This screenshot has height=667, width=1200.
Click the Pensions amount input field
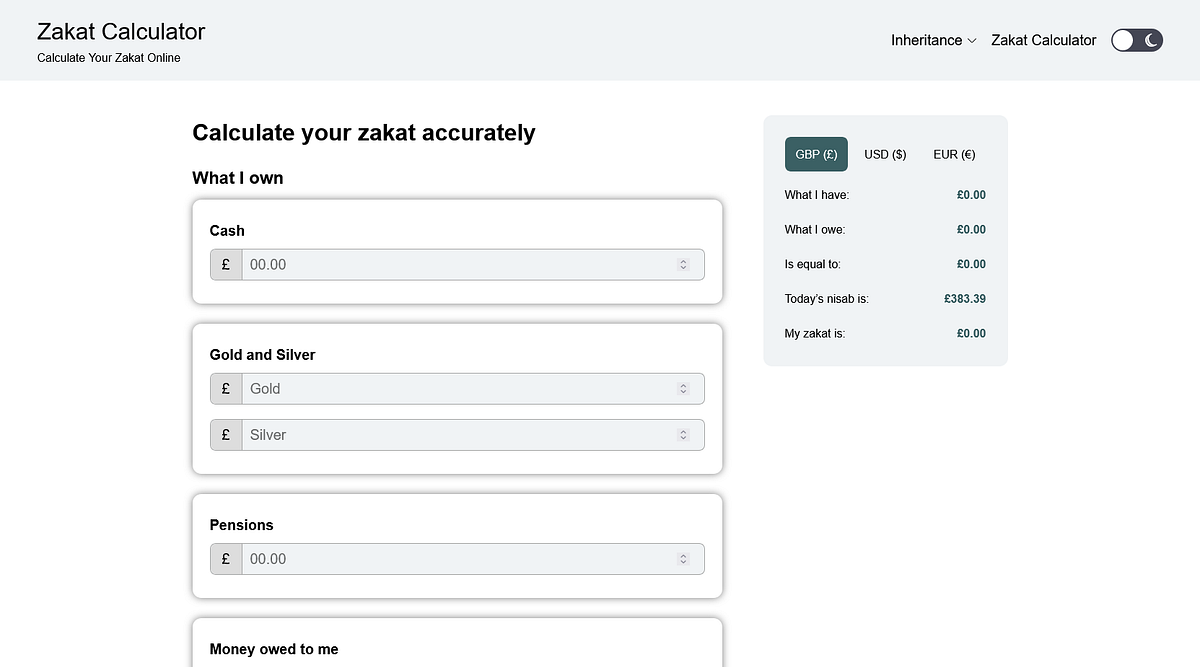[450, 559]
